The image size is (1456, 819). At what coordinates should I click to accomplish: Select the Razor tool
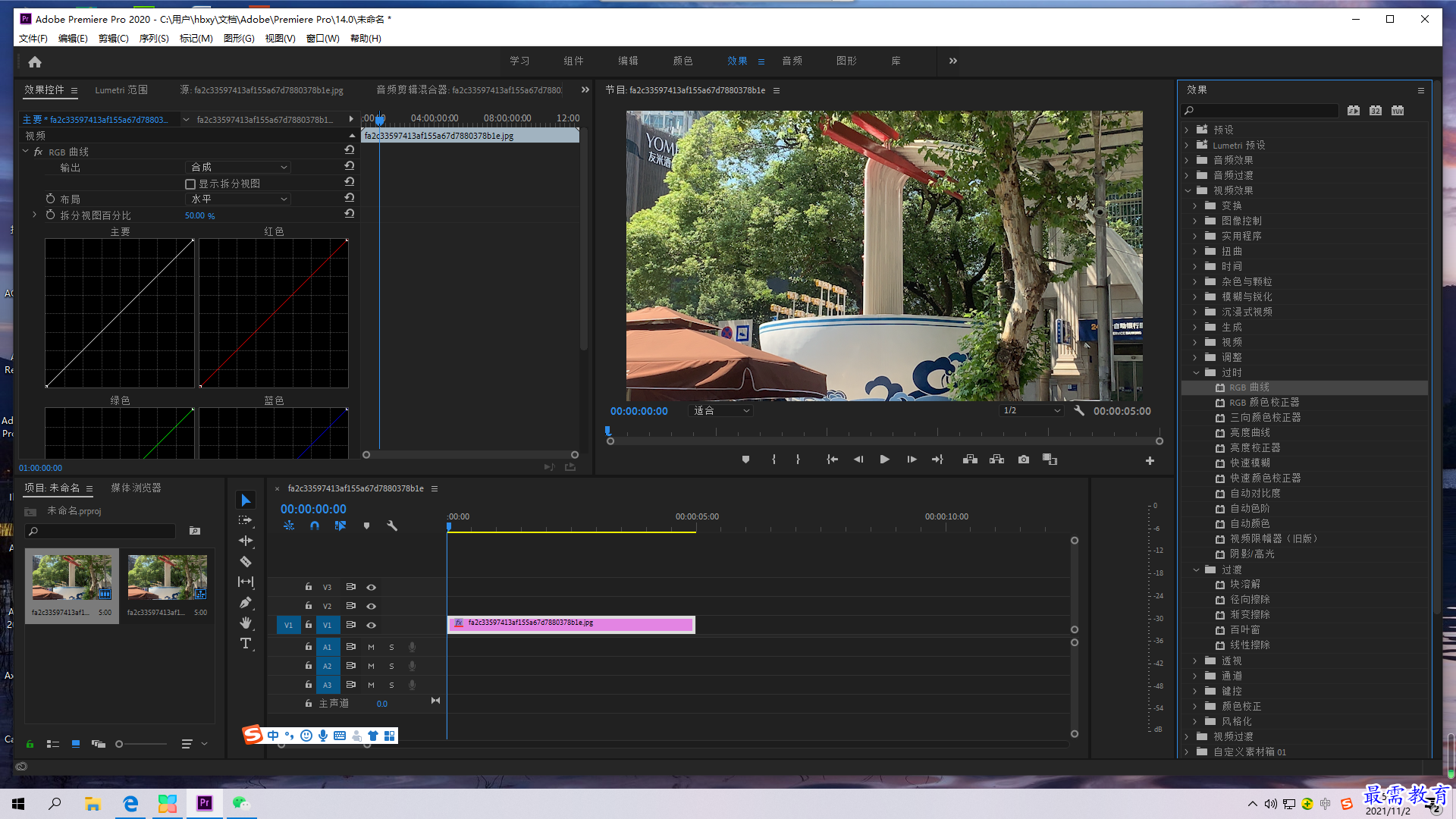246,562
